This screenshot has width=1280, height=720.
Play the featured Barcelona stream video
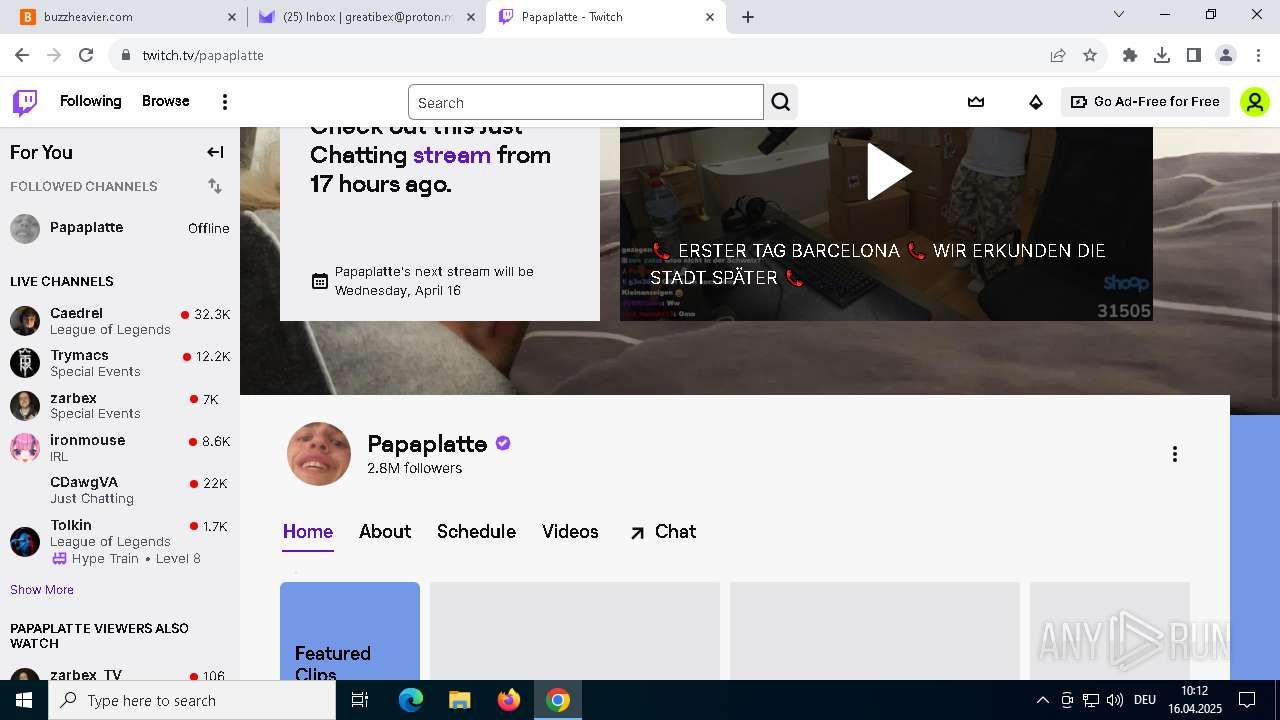pyautogui.click(x=888, y=172)
